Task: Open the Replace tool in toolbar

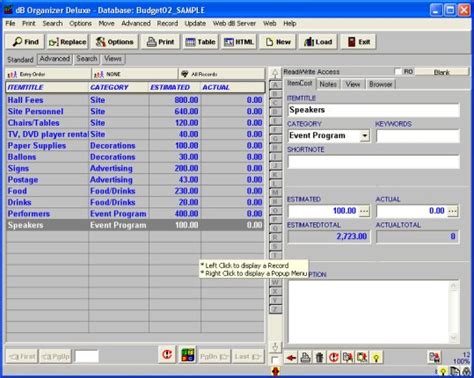Action: [x=67, y=42]
